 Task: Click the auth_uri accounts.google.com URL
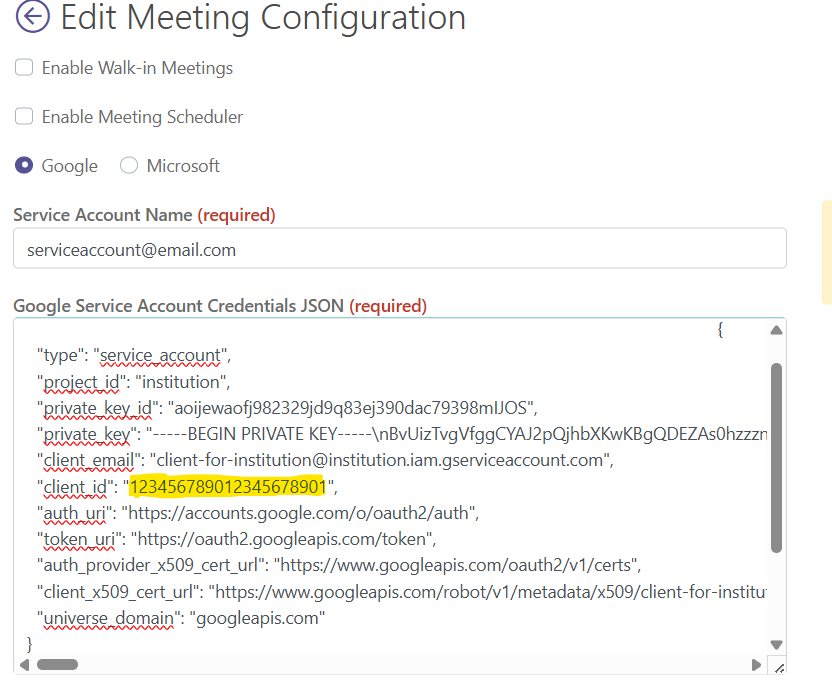300,513
